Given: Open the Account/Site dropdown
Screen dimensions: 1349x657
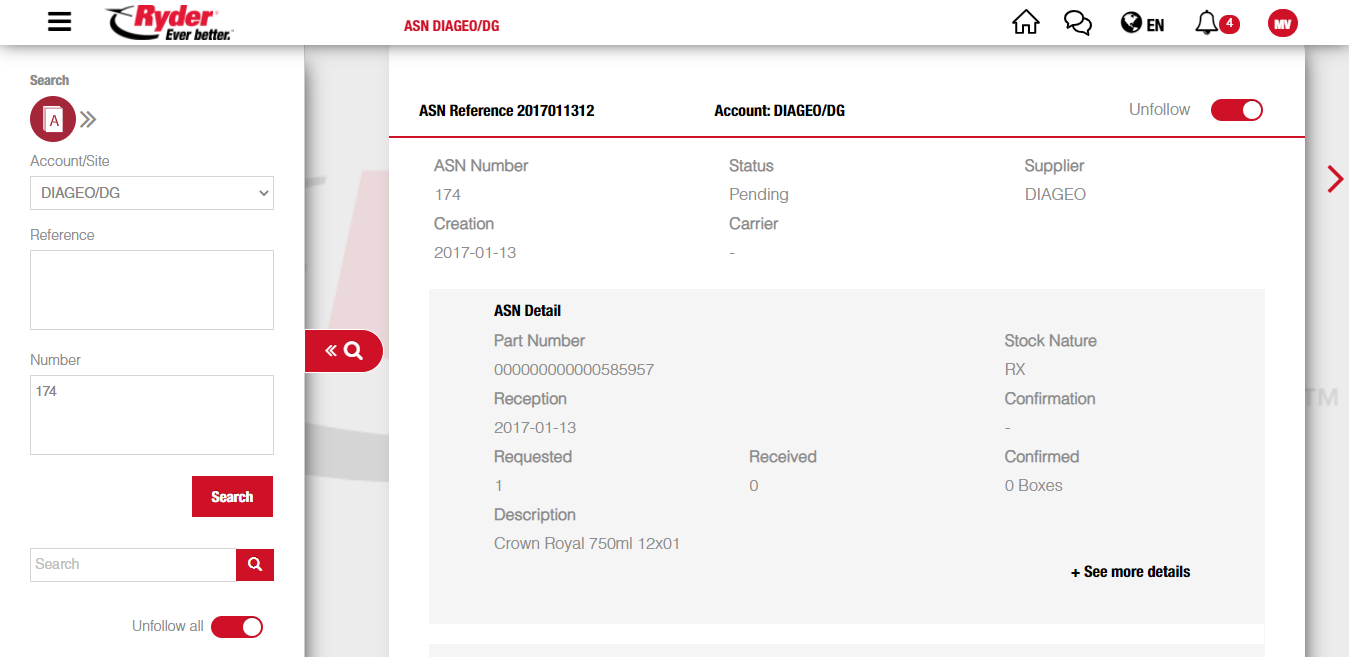Looking at the screenshot, I should [152, 193].
